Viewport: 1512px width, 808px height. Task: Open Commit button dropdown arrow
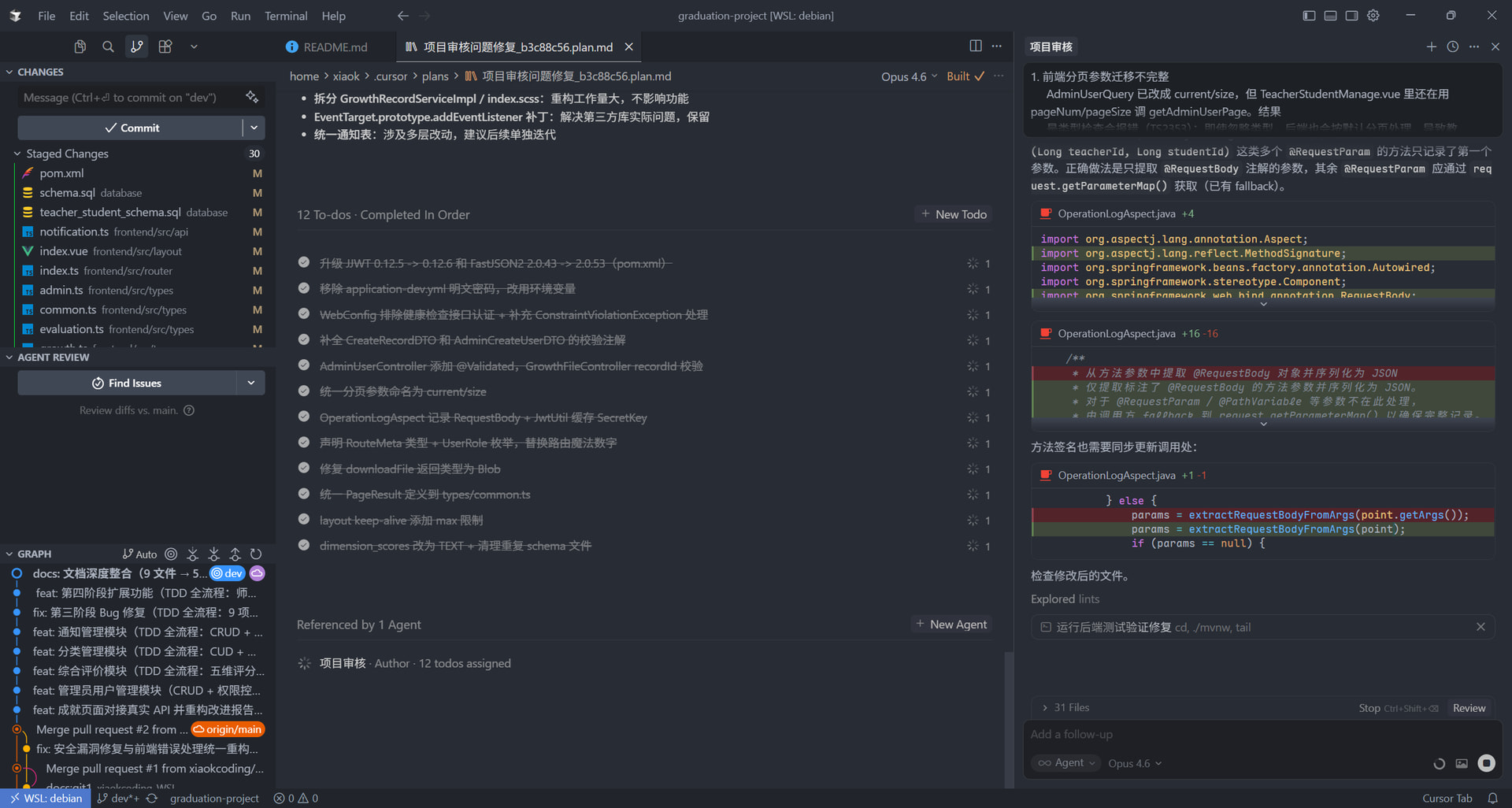coord(254,128)
